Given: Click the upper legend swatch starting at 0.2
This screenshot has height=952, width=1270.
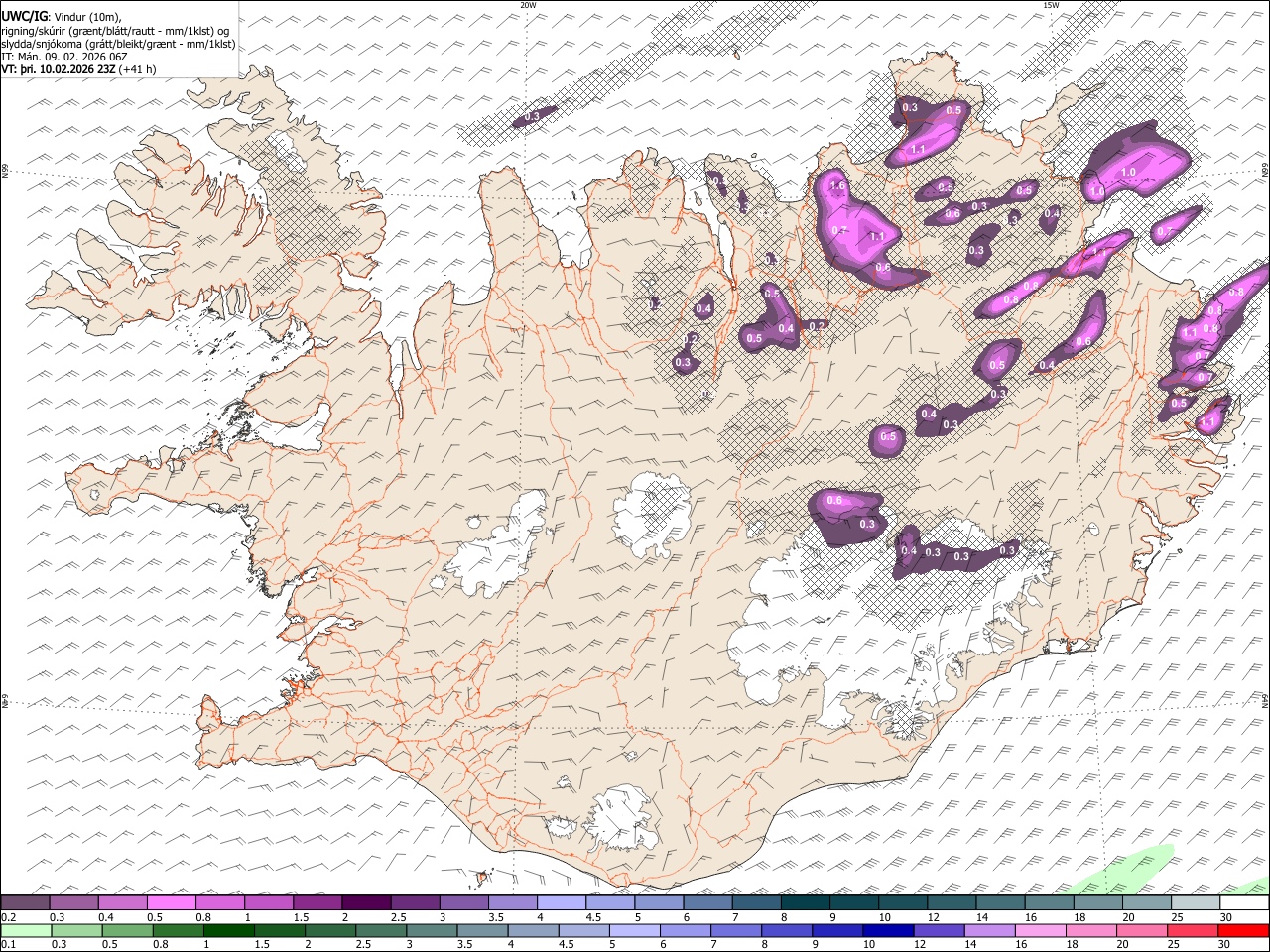Looking at the screenshot, I should [26, 902].
